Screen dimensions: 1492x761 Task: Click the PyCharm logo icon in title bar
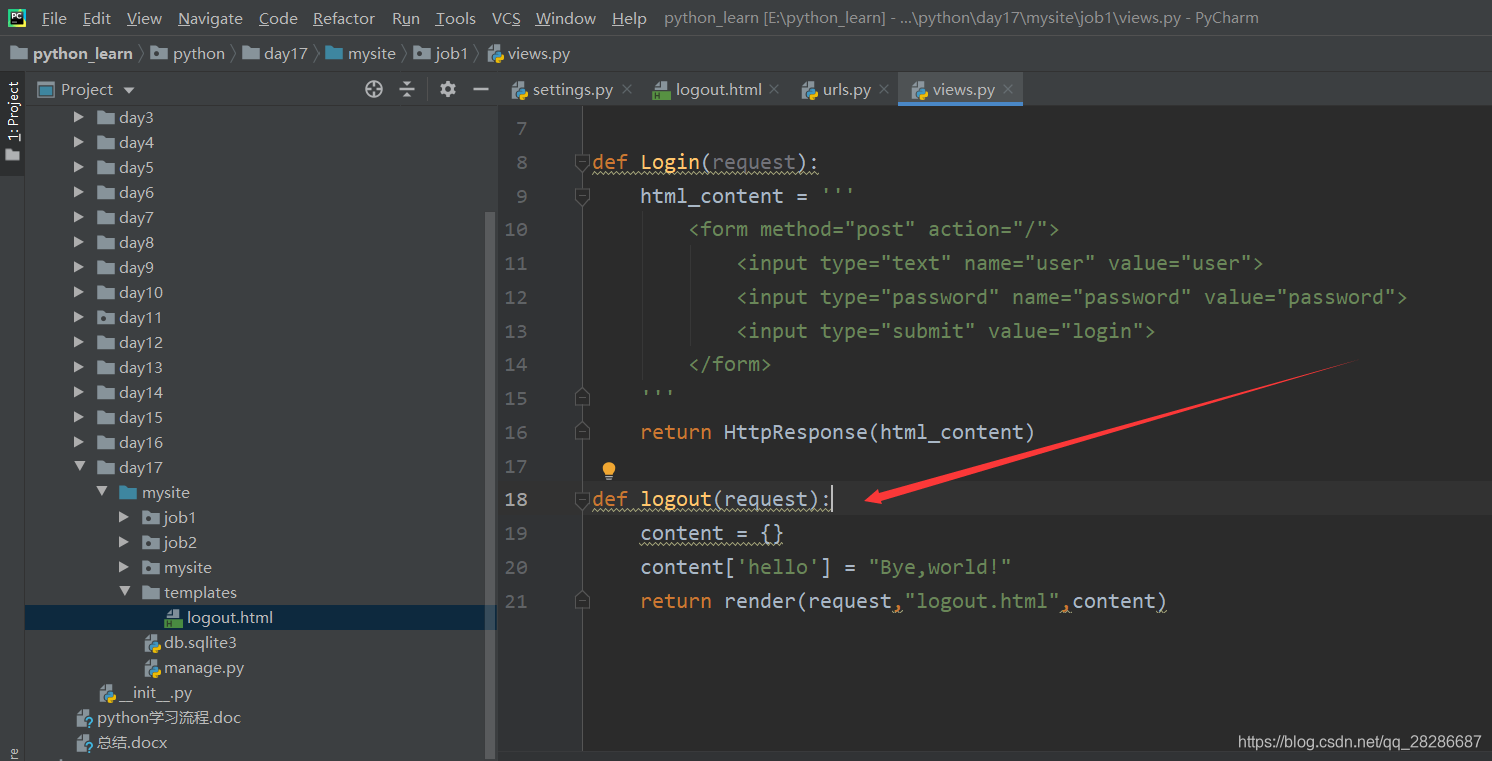17,18
